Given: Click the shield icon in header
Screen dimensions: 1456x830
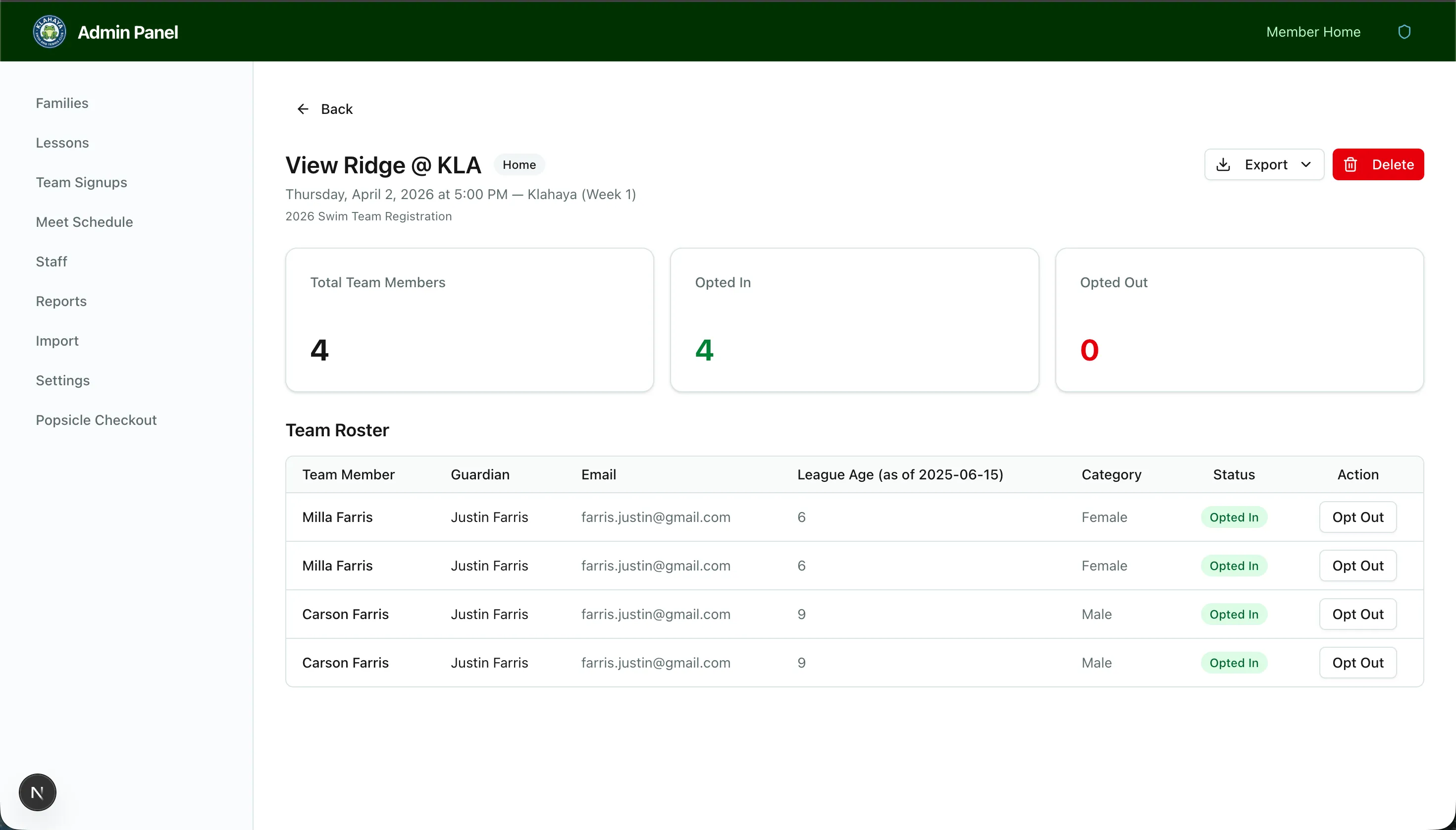Looking at the screenshot, I should pyautogui.click(x=1404, y=32).
